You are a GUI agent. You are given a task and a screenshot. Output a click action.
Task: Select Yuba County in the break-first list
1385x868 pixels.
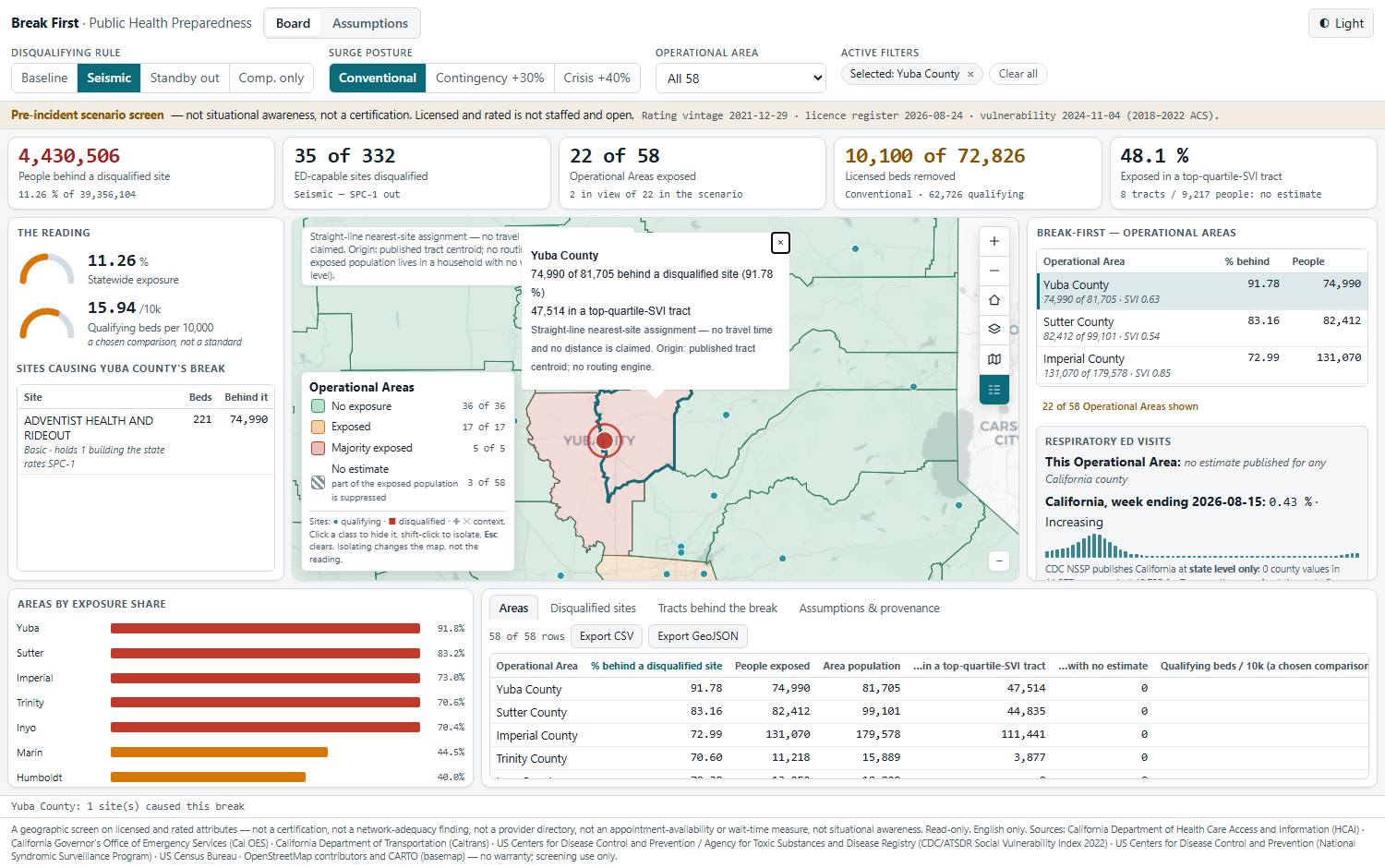click(1202, 292)
